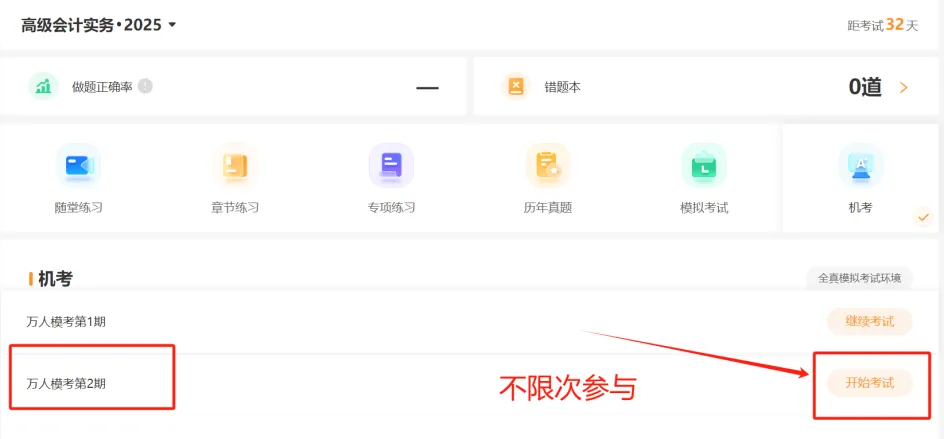
Task: Open the 高级会计实务·2025 course dropdown
Action: pos(98,25)
